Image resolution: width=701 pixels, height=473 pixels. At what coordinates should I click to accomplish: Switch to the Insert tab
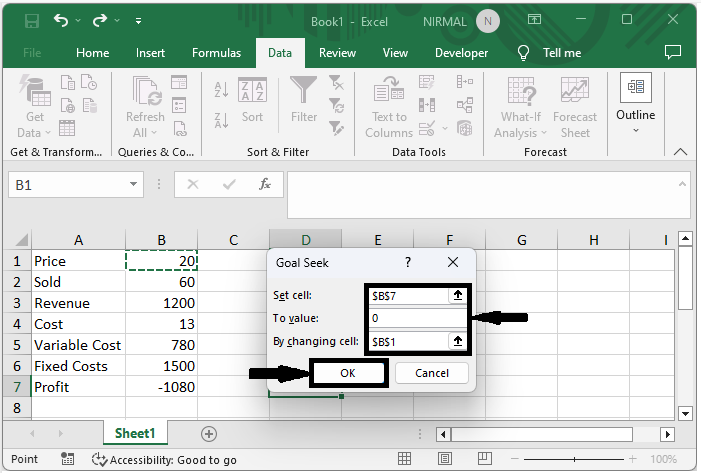(150, 53)
